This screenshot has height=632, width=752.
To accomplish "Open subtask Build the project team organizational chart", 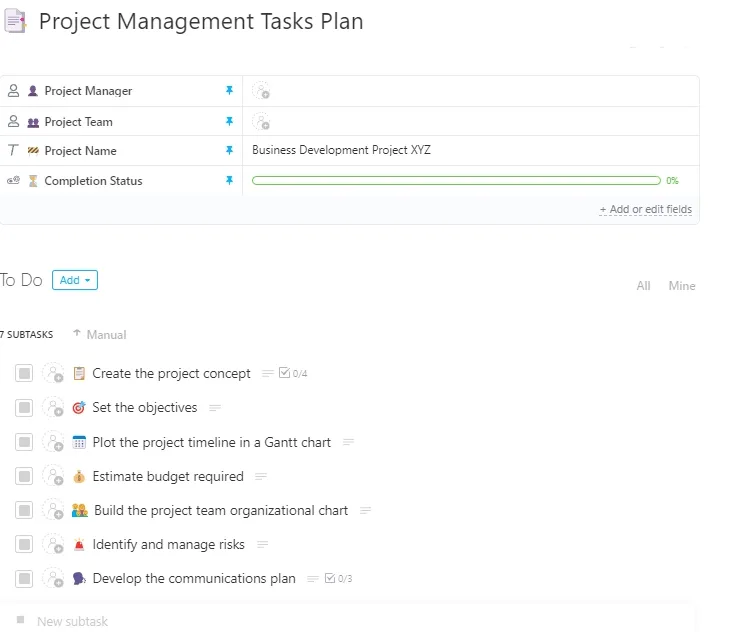I will pyautogui.click(x=221, y=510).
